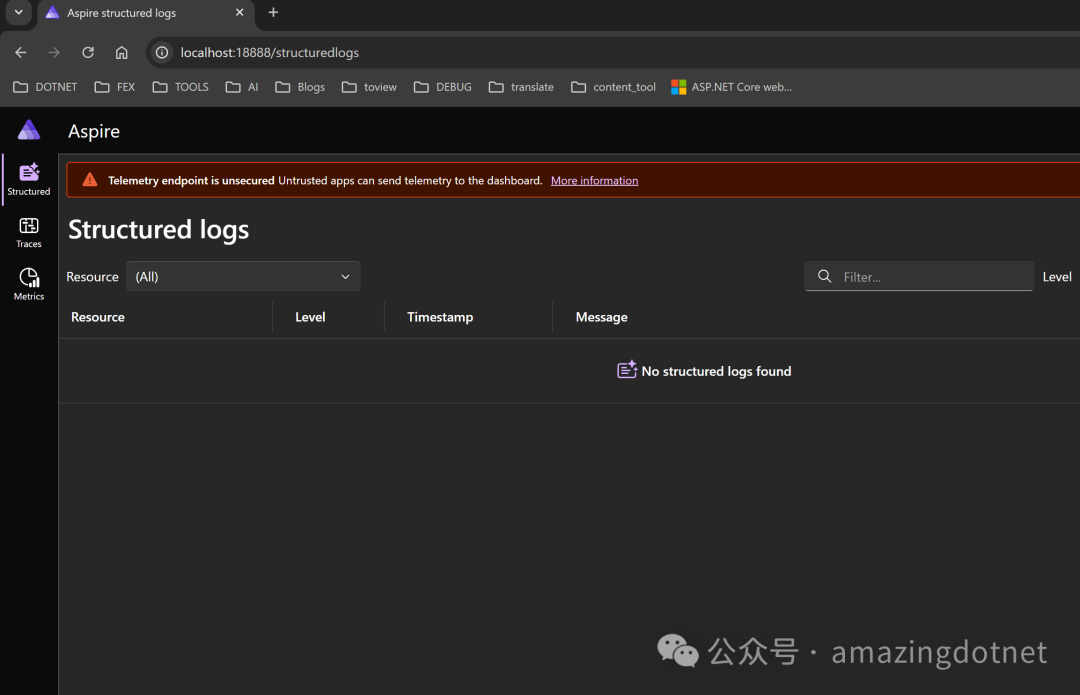Select the Aspire structured logs tab
Screen dimensions: 1080x695
click(x=135, y=13)
